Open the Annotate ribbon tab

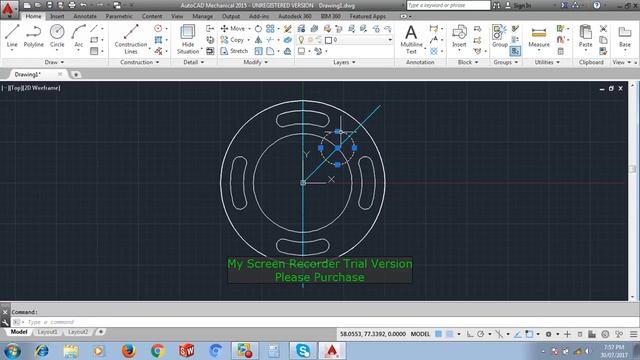(85, 16)
